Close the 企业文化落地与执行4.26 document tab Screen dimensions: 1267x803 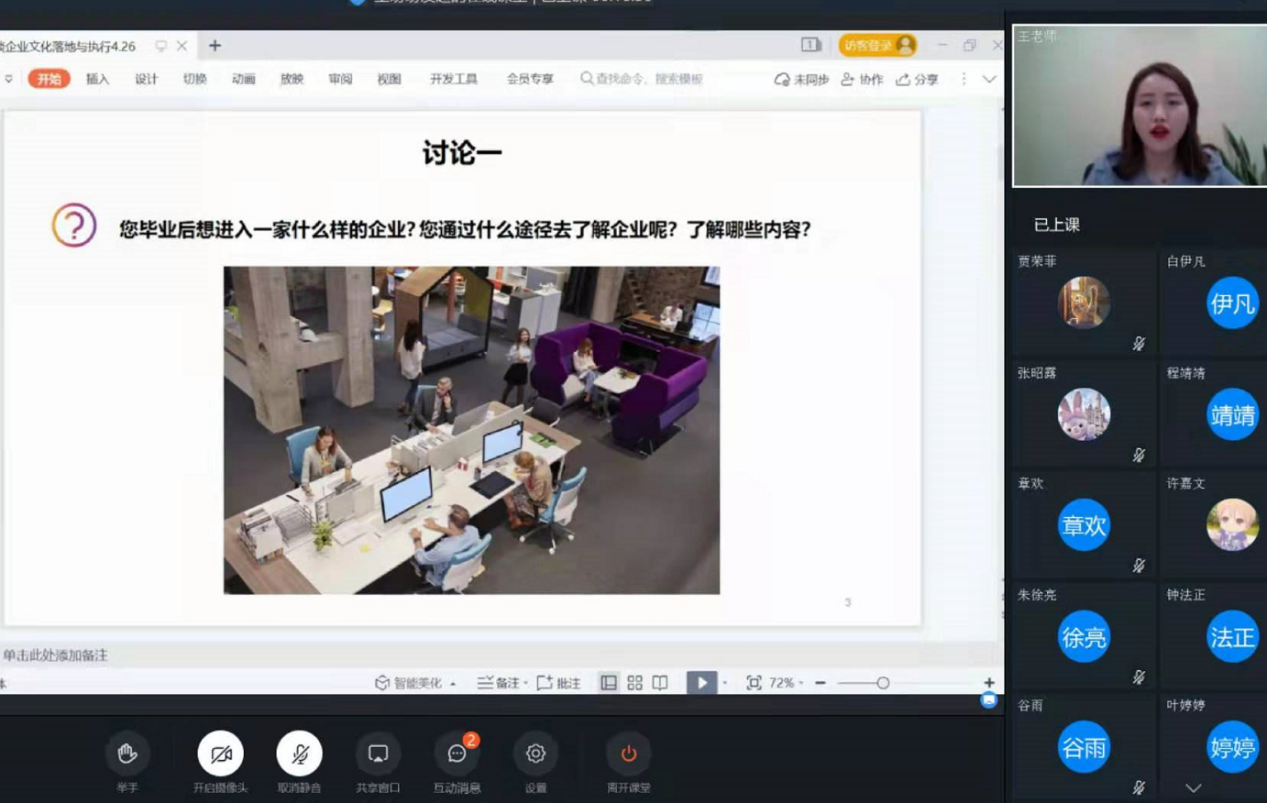182,46
